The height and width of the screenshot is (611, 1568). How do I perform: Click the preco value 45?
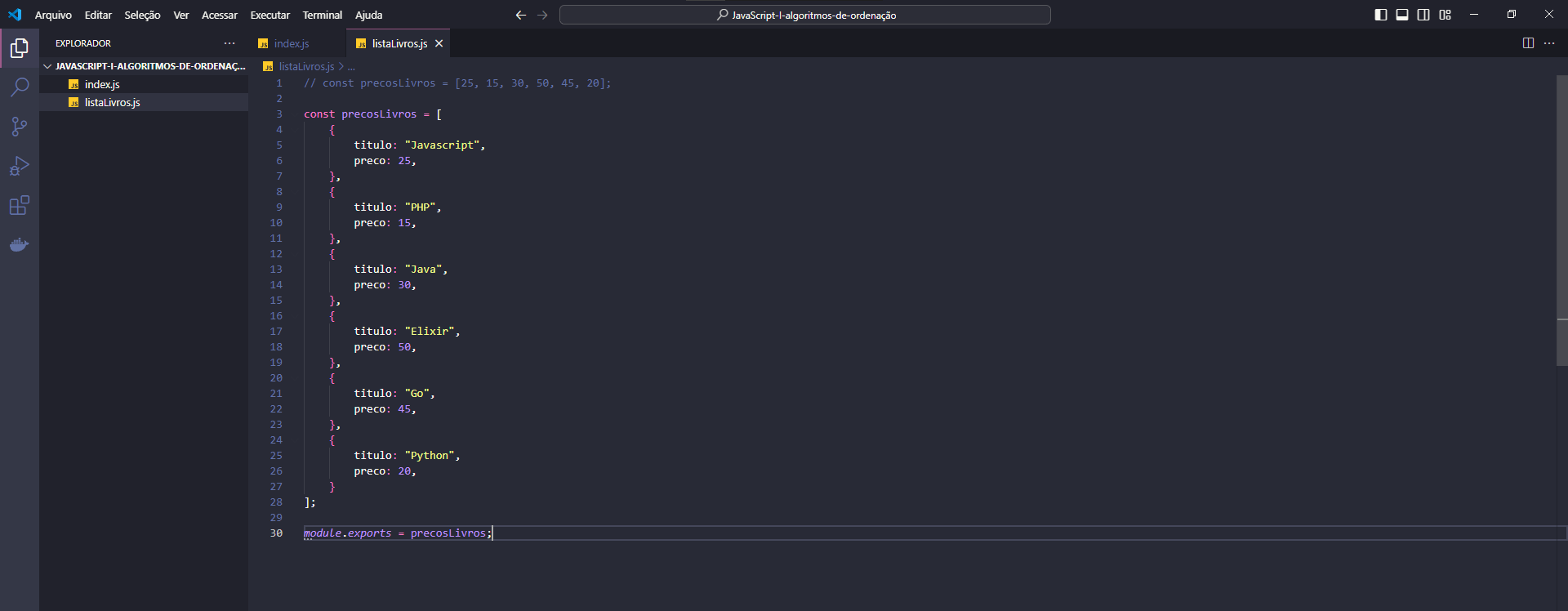tap(404, 409)
